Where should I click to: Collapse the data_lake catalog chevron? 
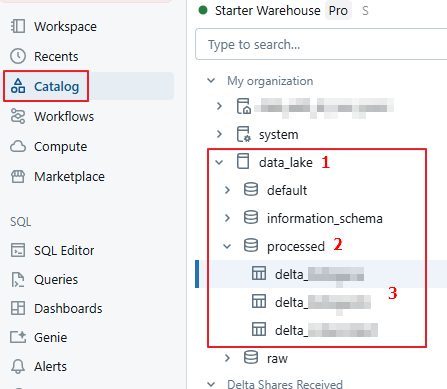coord(219,162)
